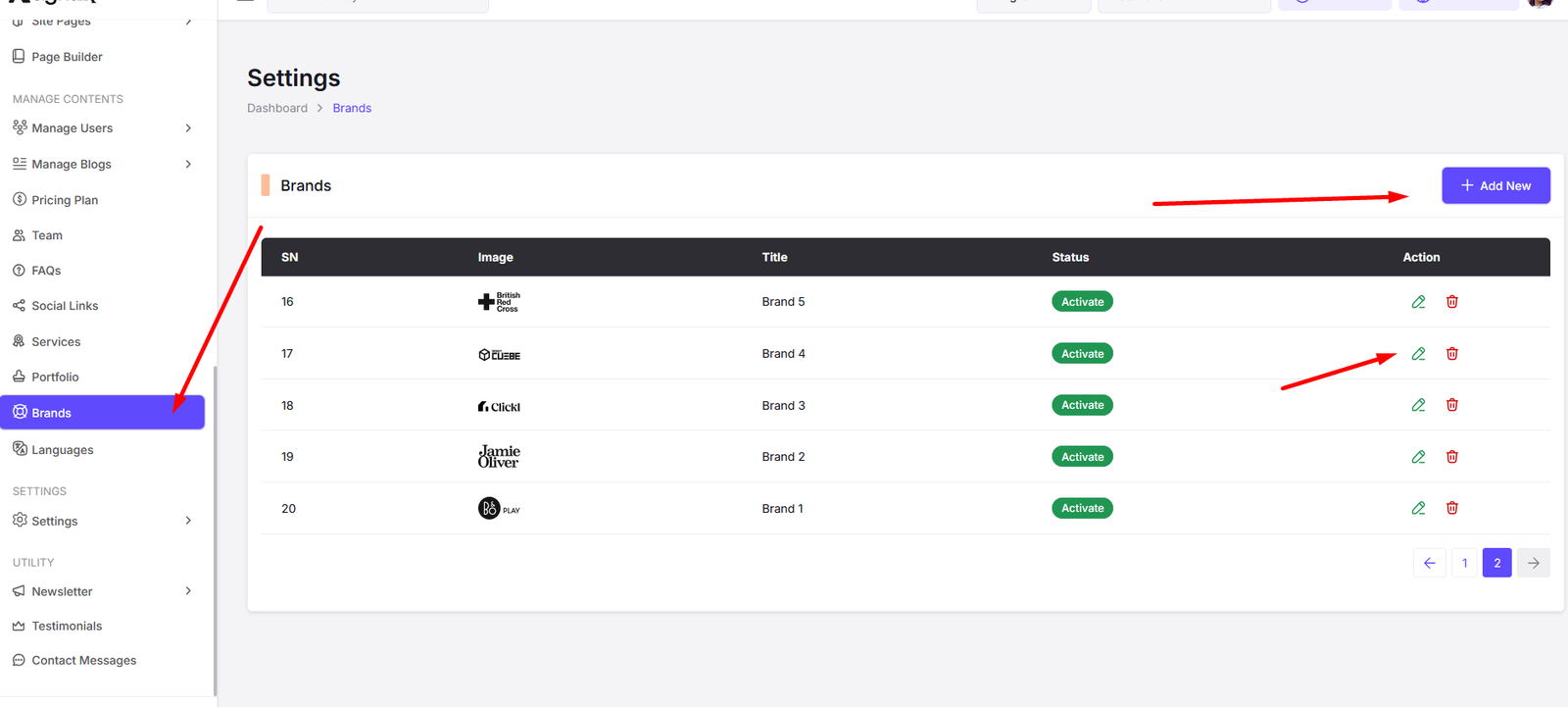Delete Brand 1 using trash icon

(1452, 508)
